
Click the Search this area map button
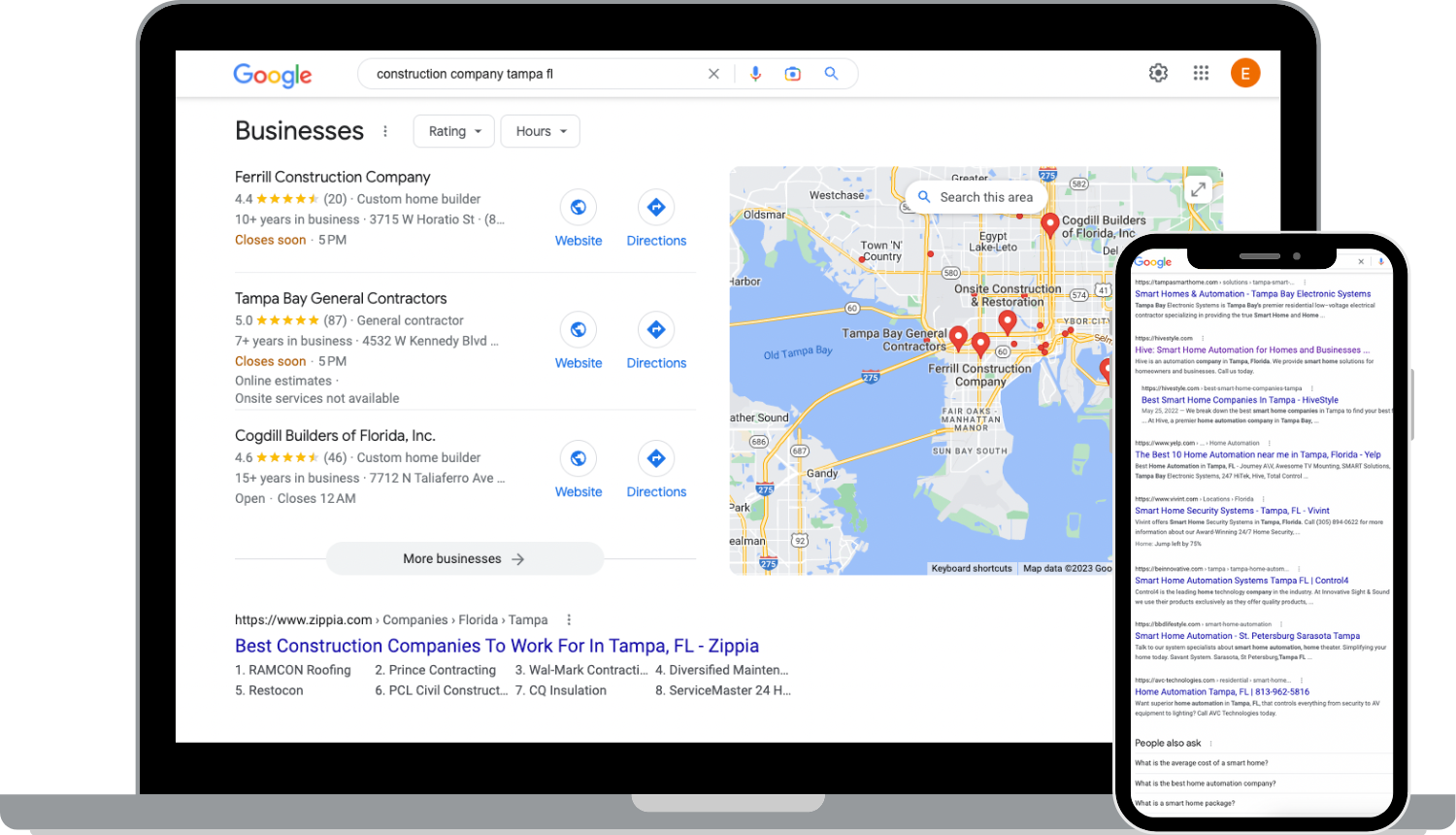point(976,197)
